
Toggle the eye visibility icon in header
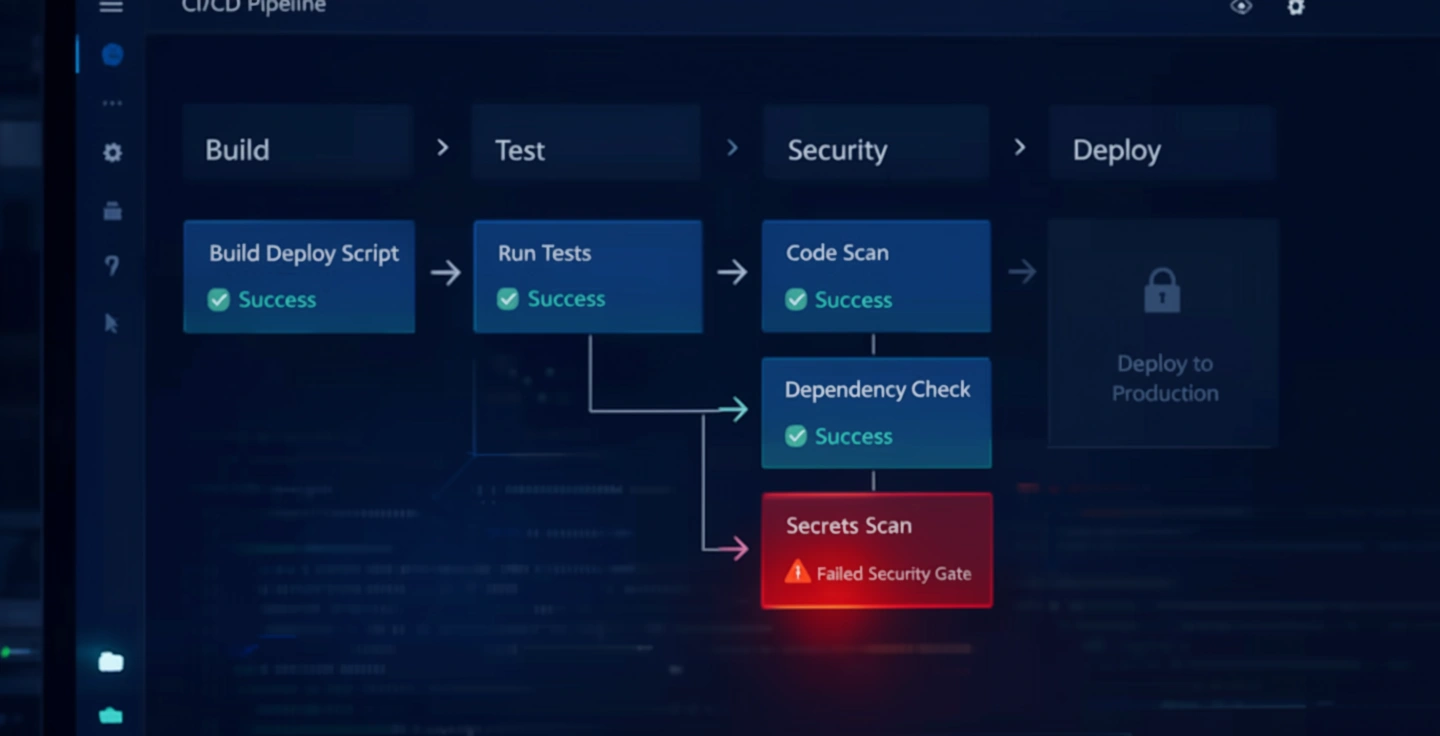1241,8
